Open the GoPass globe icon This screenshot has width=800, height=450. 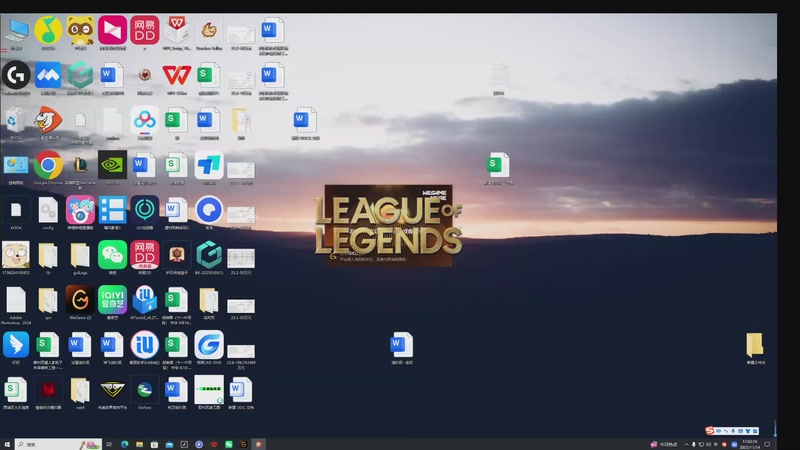pos(144,390)
